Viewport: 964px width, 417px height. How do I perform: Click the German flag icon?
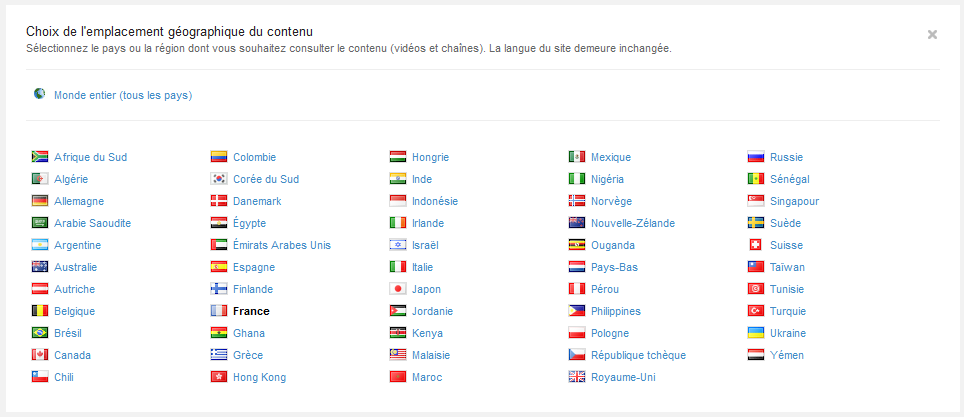40,201
